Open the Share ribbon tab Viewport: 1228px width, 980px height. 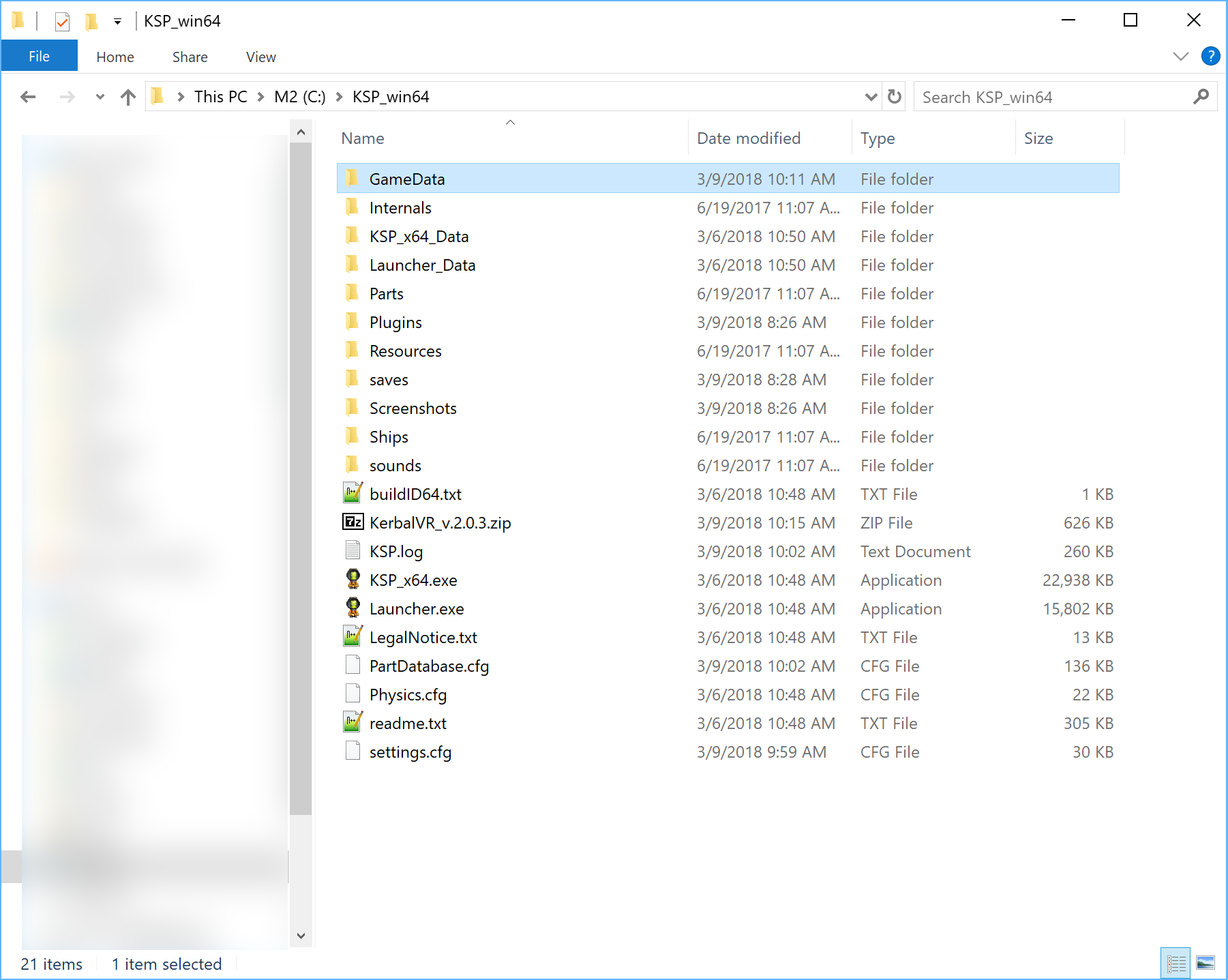(190, 57)
